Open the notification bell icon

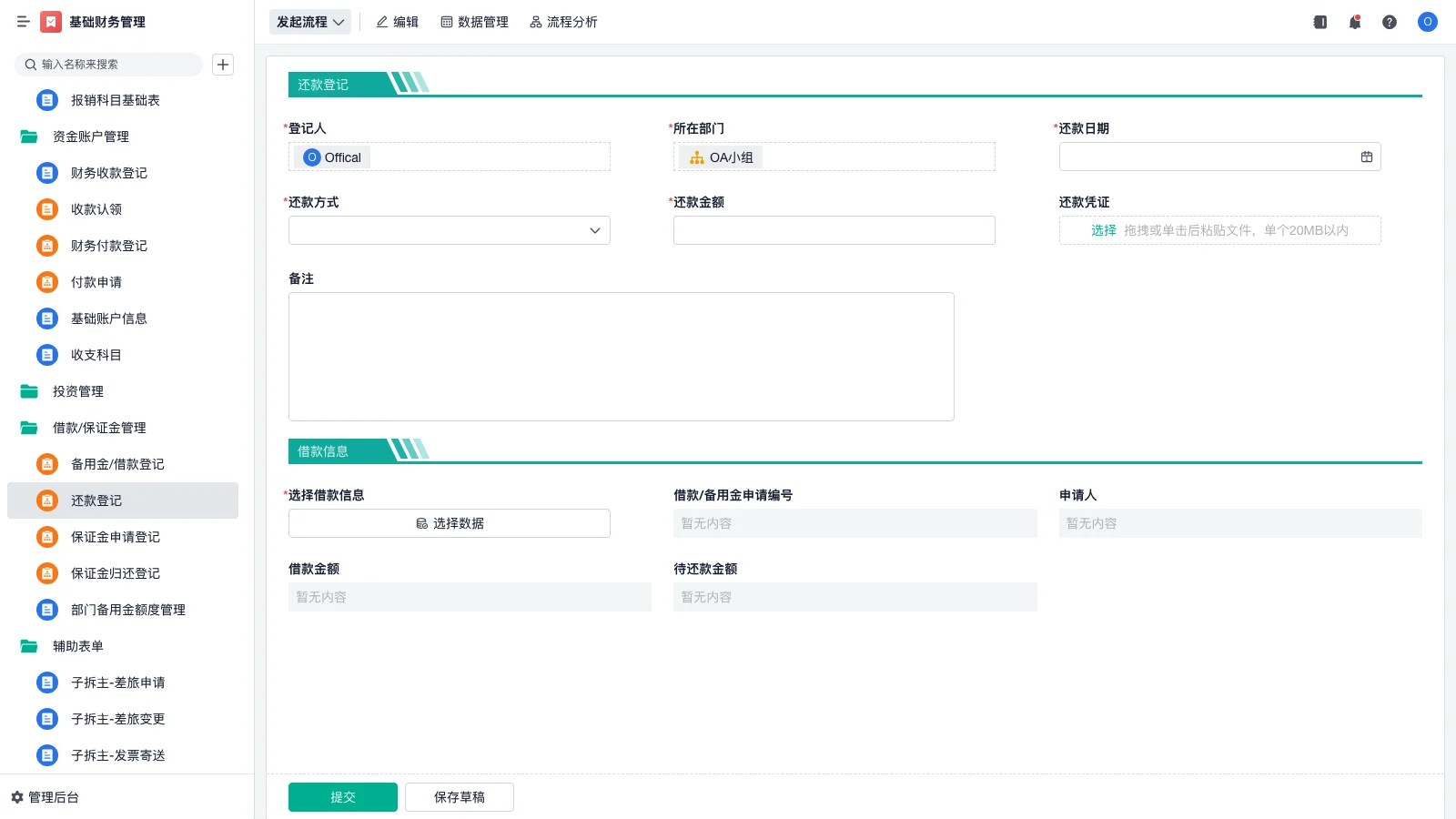pyautogui.click(x=1355, y=22)
